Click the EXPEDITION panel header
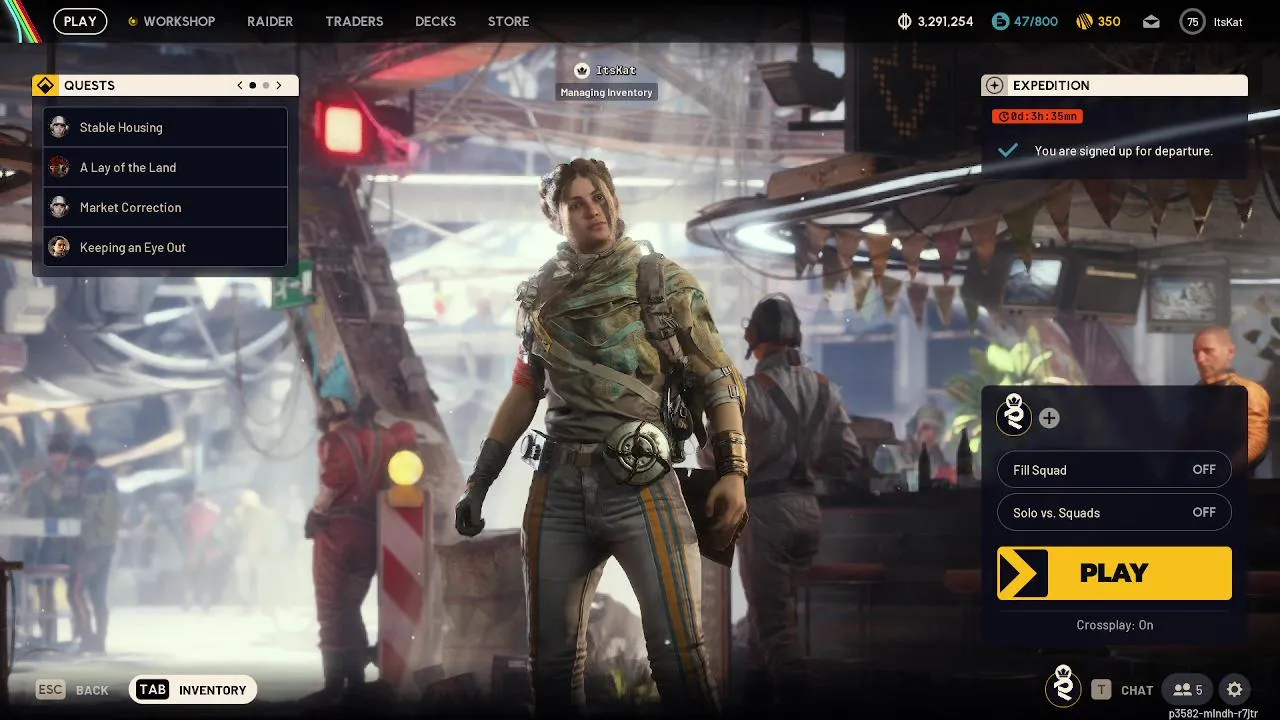The width and height of the screenshot is (1280, 720). coord(1114,85)
